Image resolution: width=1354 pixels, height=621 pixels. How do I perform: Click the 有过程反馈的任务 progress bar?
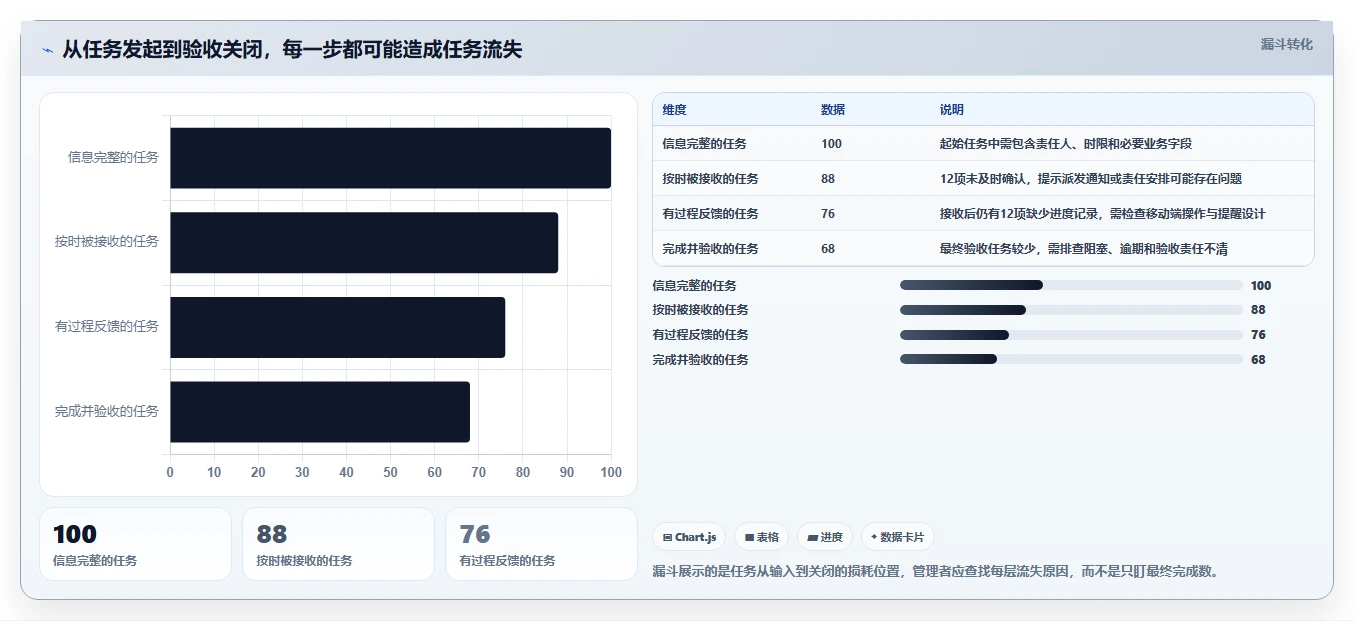coord(1071,335)
